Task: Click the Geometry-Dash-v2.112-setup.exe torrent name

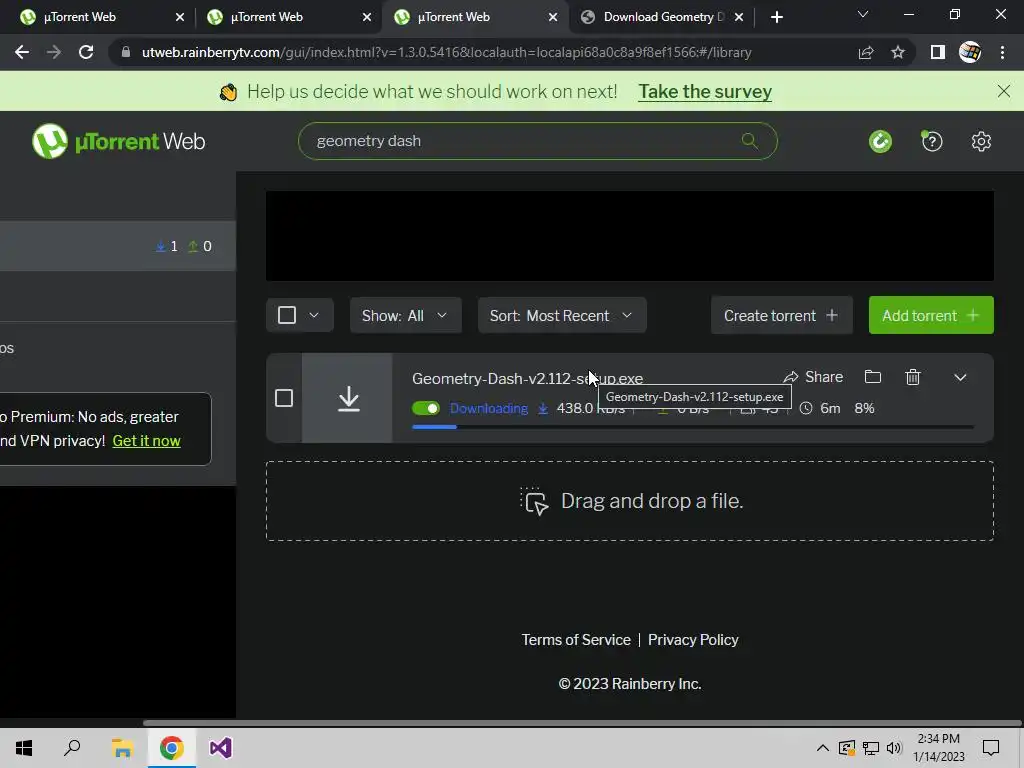Action: [527, 379]
